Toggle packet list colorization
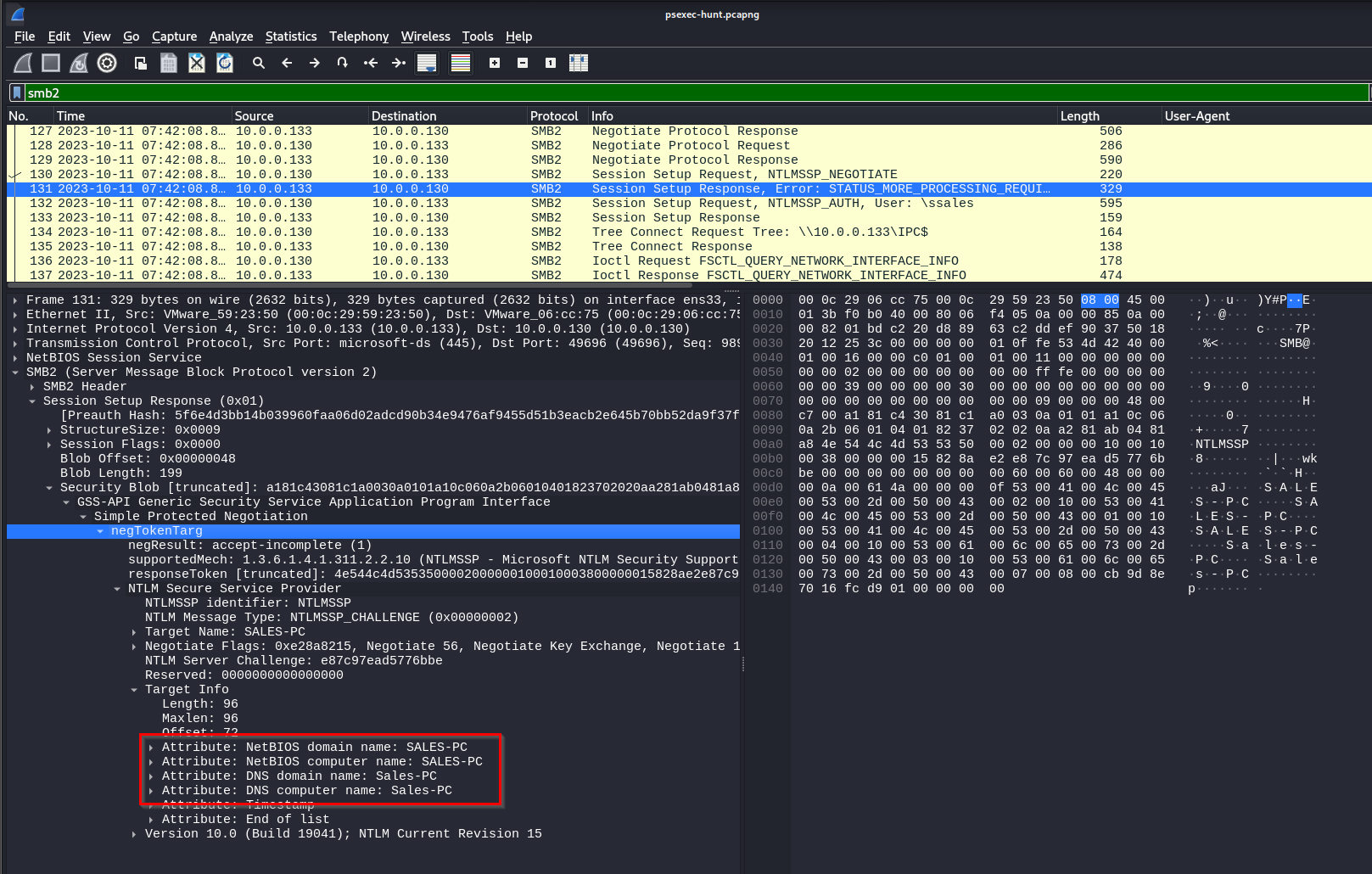 pyautogui.click(x=461, y=63)
